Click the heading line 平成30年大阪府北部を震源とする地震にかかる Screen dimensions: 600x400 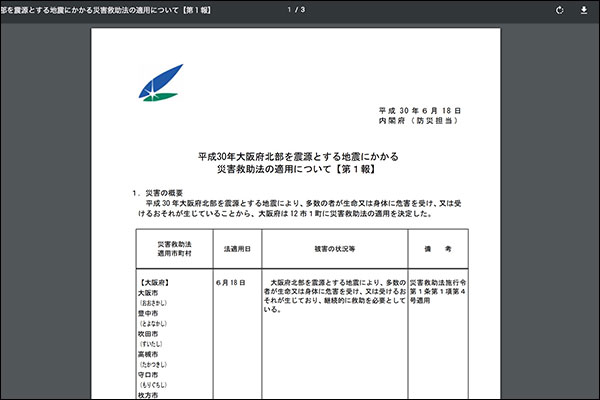[x=298, y=157]
